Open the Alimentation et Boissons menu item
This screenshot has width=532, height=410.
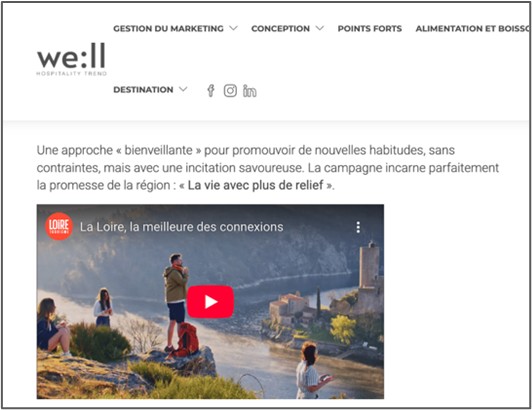(473, 29)
